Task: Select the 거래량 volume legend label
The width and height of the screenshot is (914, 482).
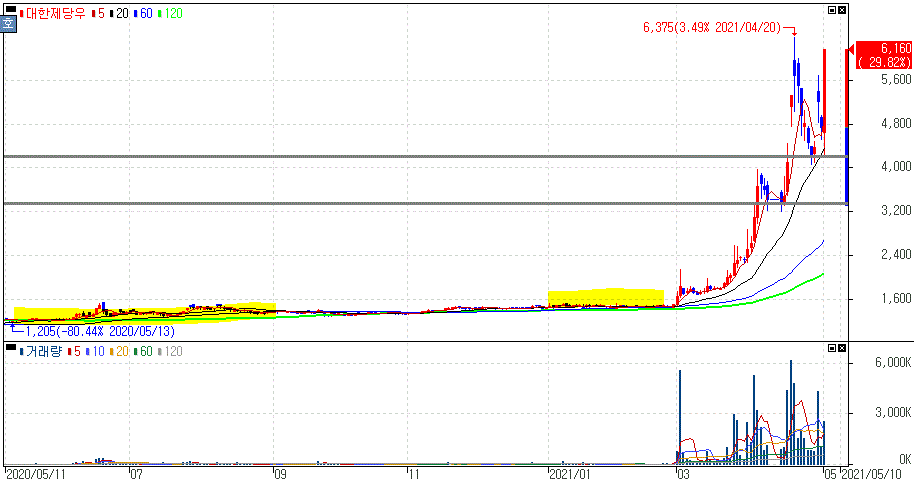Action: (x=41, y=351)
